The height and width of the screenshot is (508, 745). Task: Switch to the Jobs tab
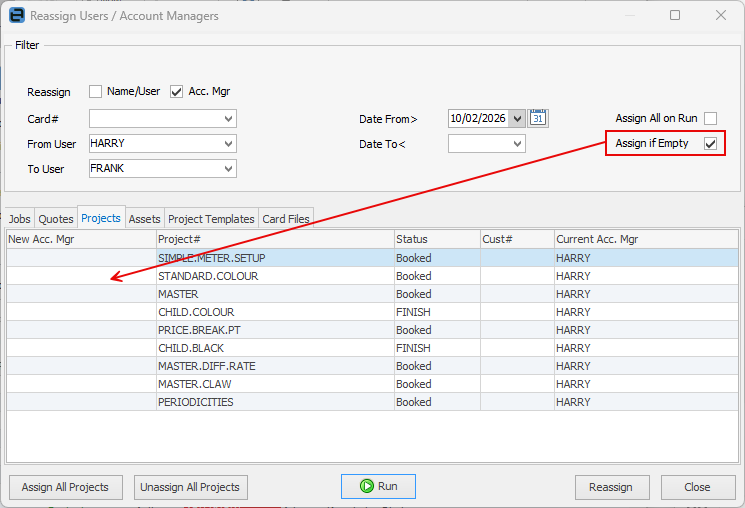click(x=19, y=219)
